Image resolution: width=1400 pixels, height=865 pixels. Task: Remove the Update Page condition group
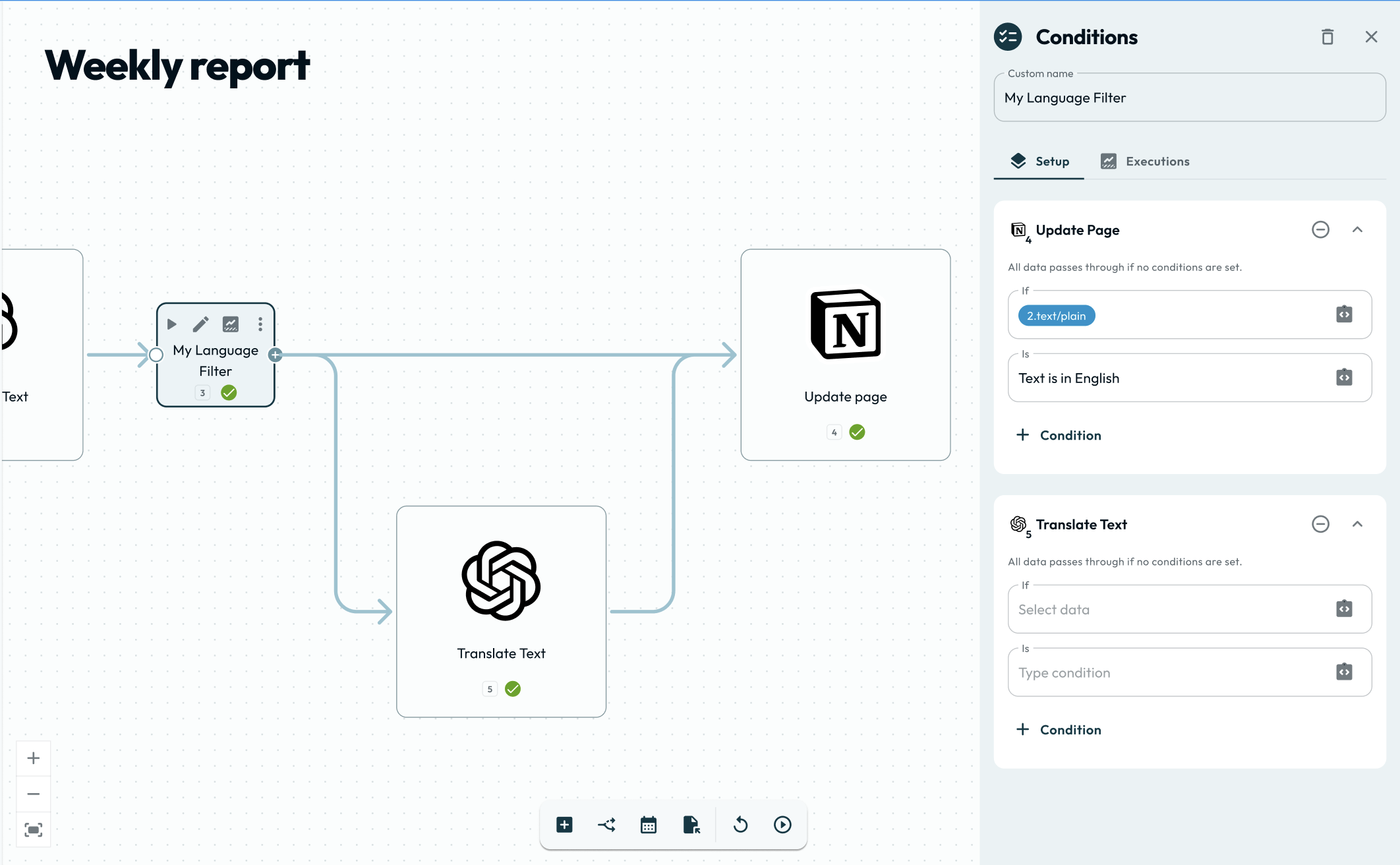coord(1320,229)
